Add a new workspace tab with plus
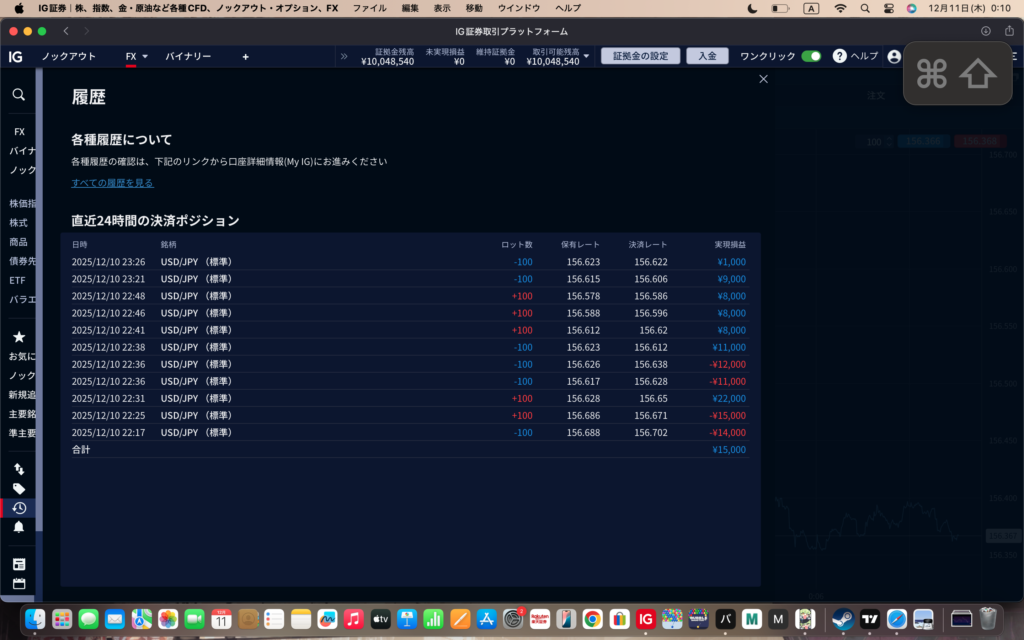 click(x=246, y=57)
